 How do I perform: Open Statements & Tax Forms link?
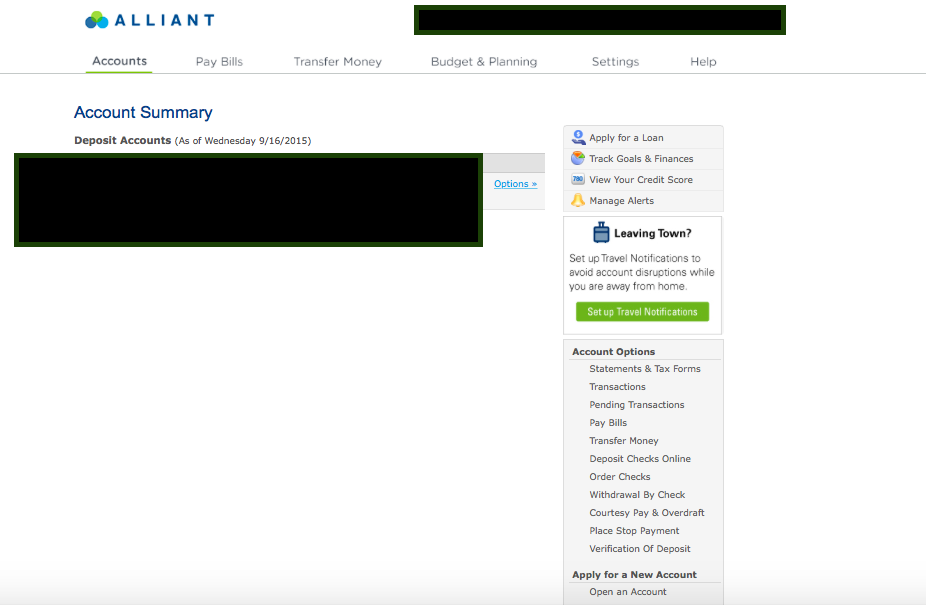[x=645, y=369]
